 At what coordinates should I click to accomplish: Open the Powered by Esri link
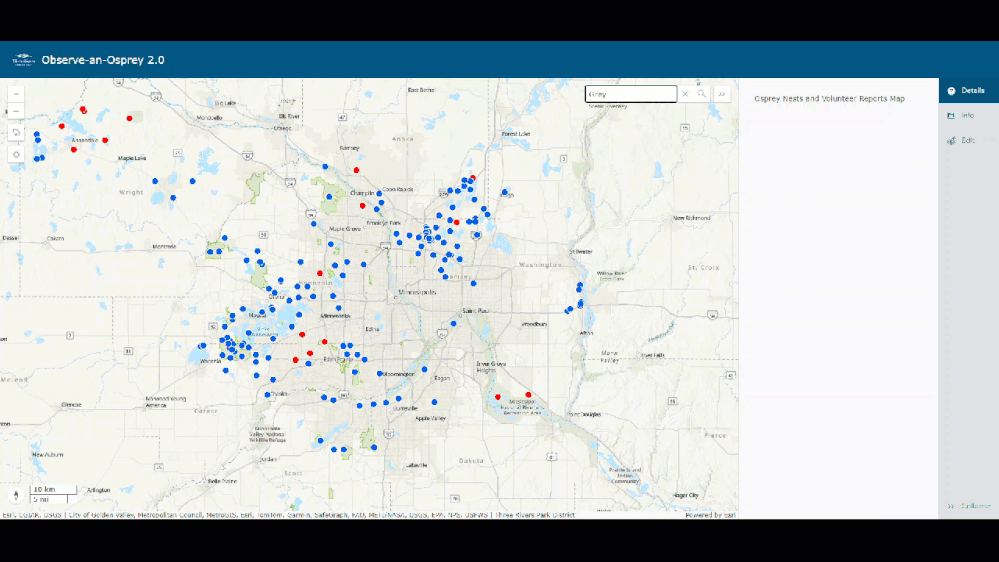[x=710, y=515]
